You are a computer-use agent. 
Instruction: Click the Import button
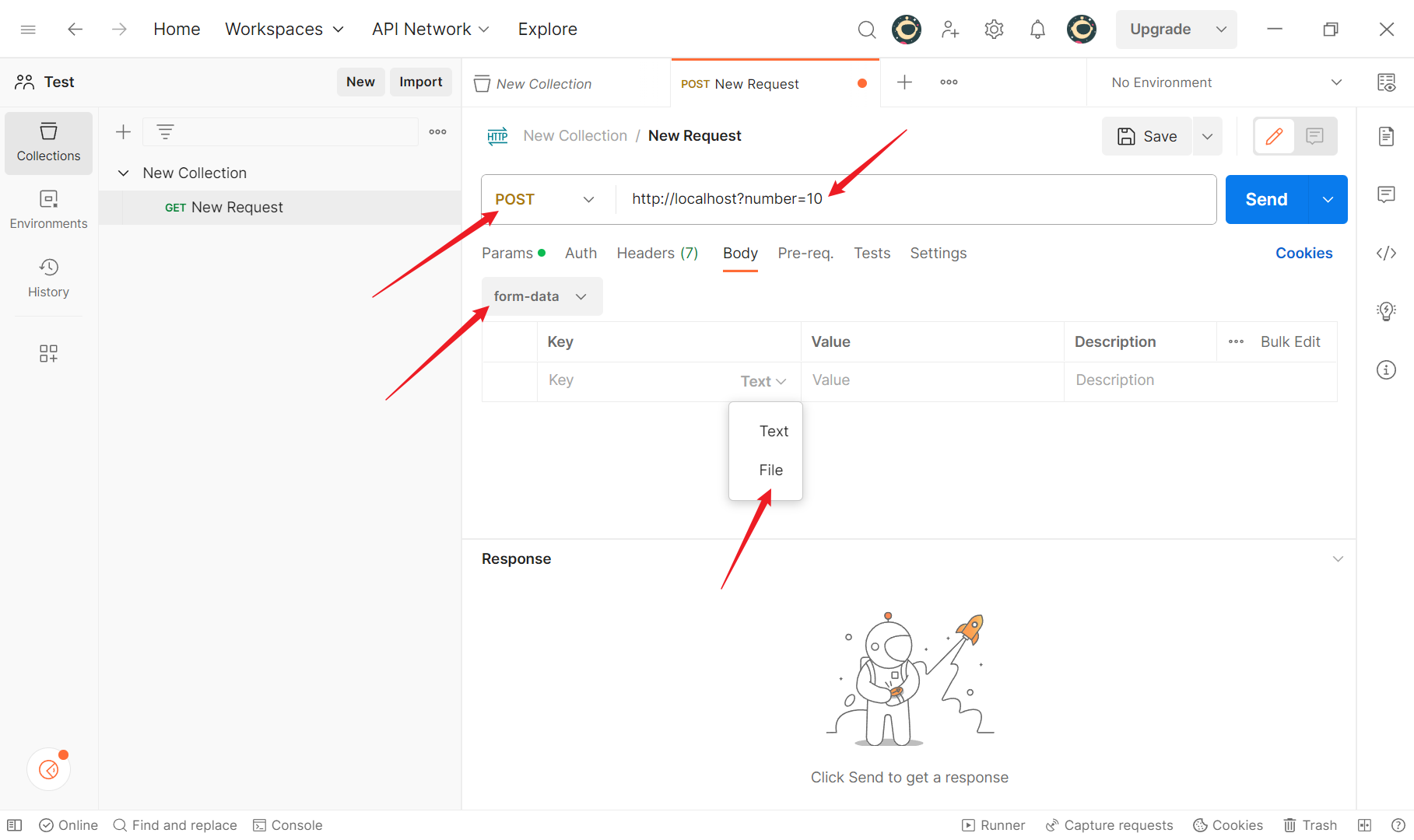coord(421,82)
